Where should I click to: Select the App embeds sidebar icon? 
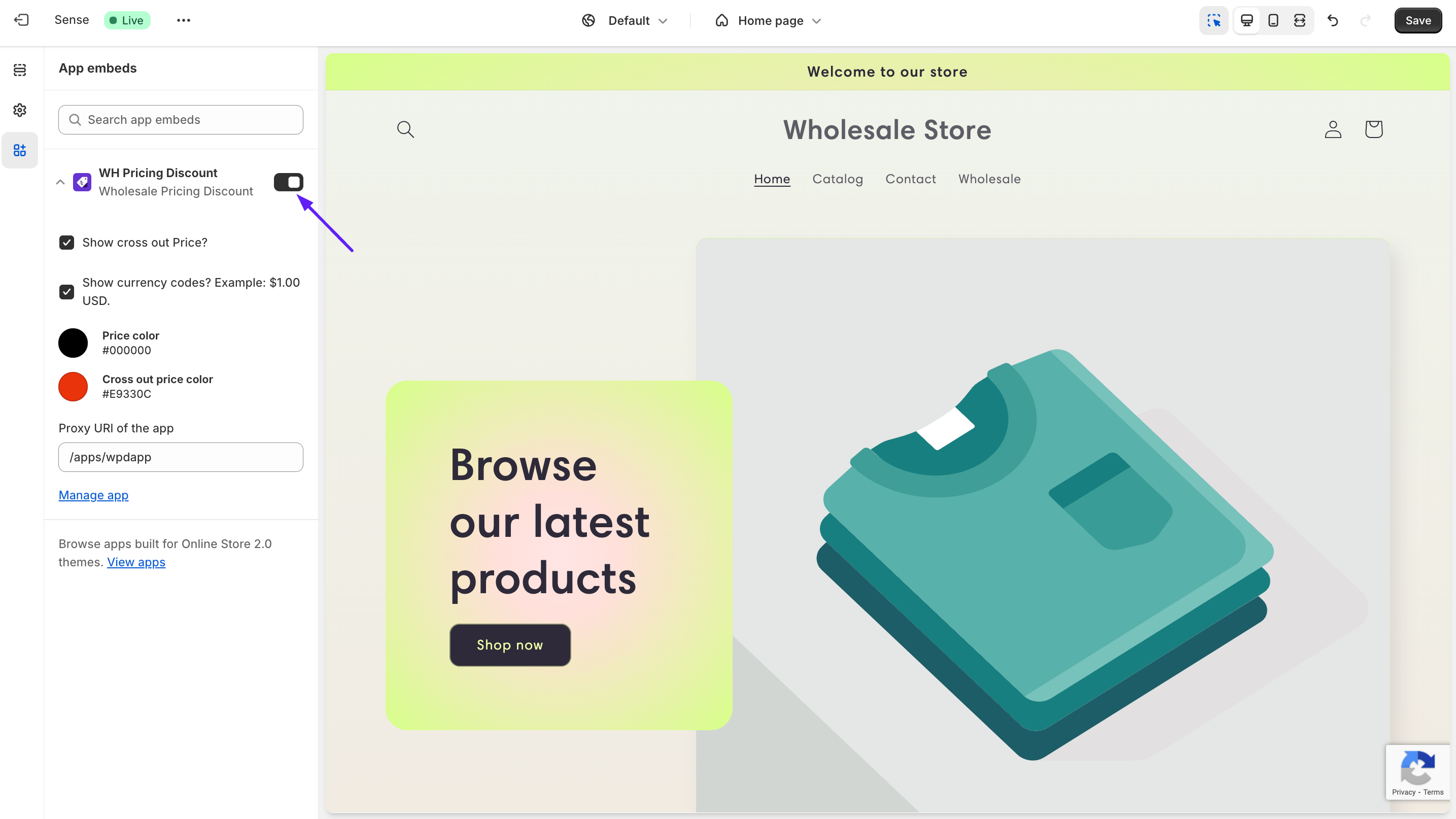(20, 150)
